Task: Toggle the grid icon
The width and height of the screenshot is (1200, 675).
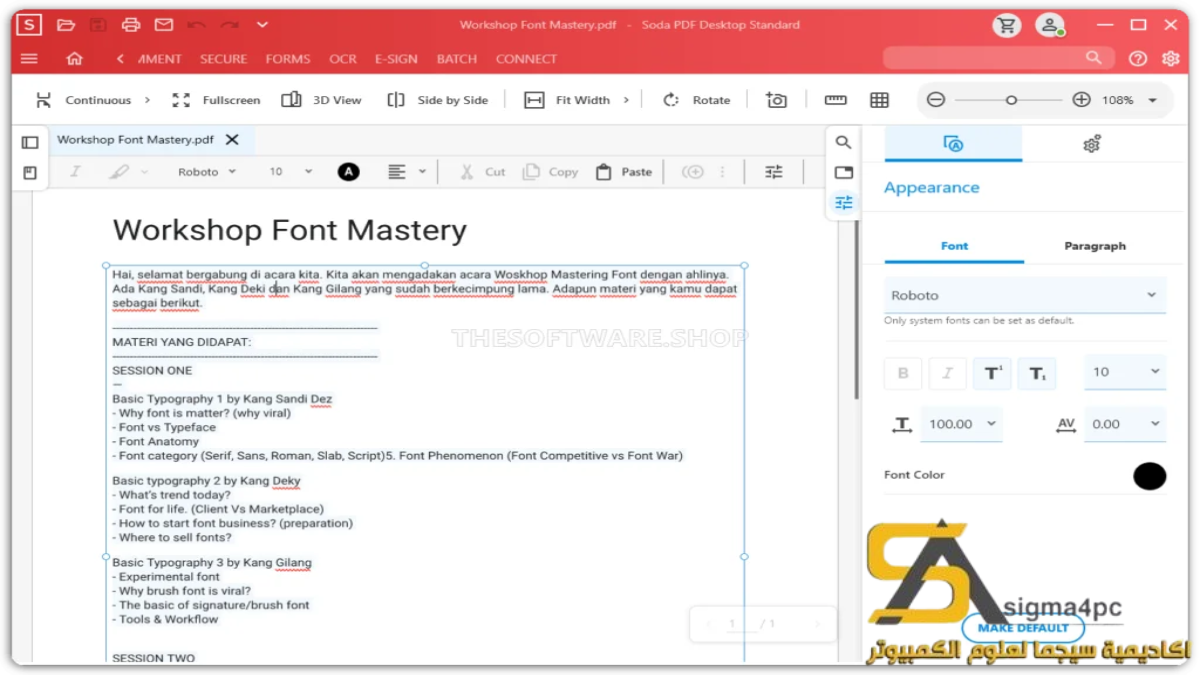Action: point(879,100)
